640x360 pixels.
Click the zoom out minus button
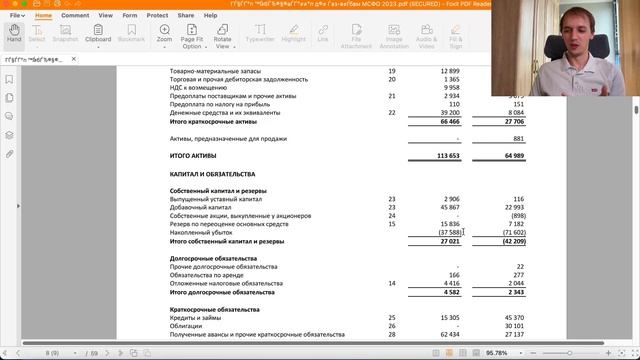533,353
